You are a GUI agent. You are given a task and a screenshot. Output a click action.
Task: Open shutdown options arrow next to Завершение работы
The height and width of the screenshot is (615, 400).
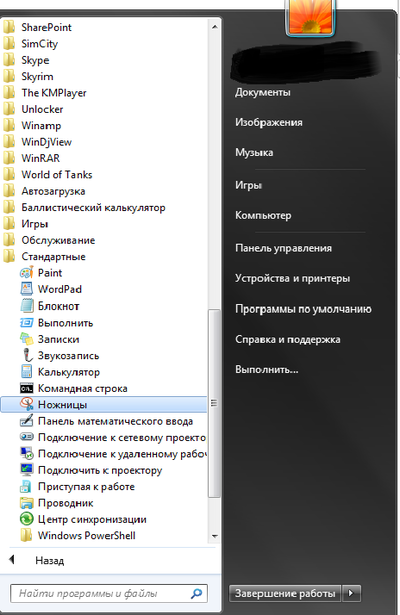[351, 593]
